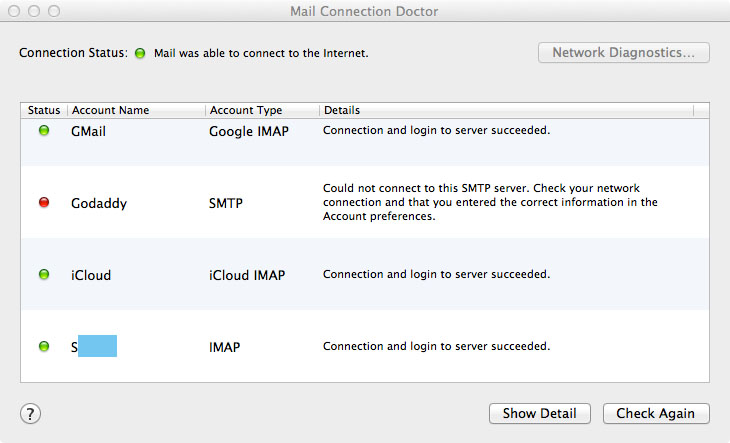The width and height of the screenshot is (730, 443).
Task: Click the green status light beside IMAP account
Action: point(44,346)
